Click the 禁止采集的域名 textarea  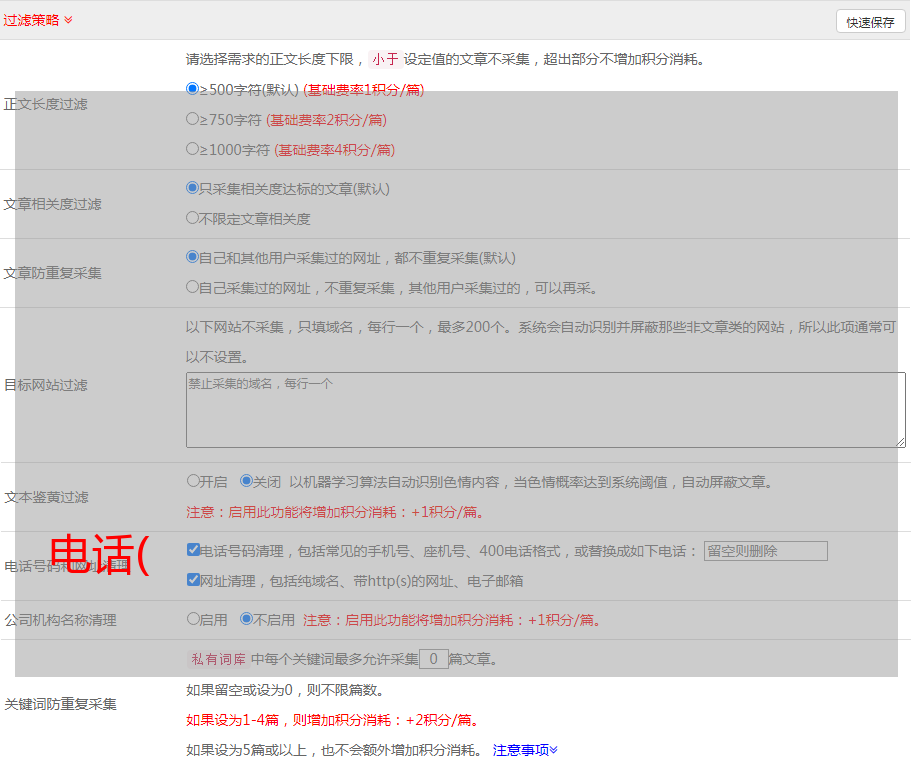click(x=546, y=410)
